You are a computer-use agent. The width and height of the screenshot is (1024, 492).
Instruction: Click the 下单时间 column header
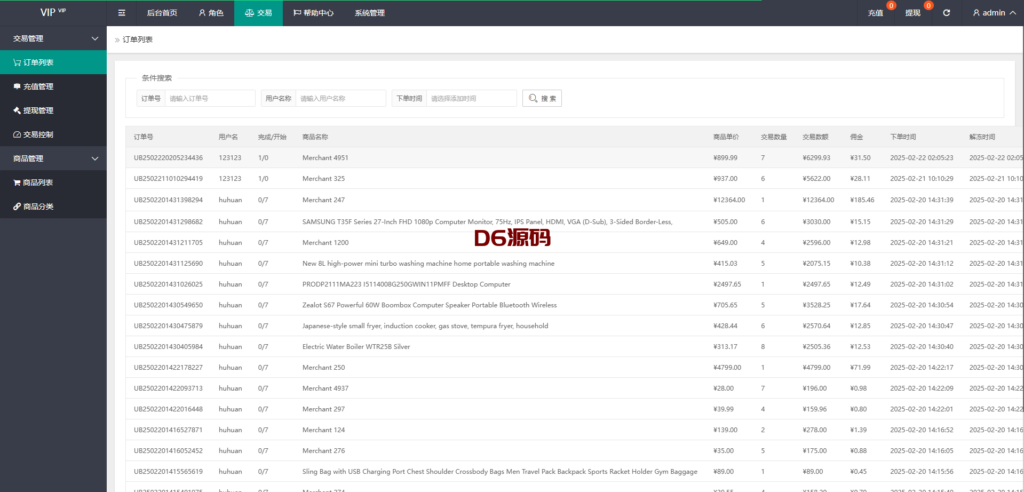coord(903,137)
